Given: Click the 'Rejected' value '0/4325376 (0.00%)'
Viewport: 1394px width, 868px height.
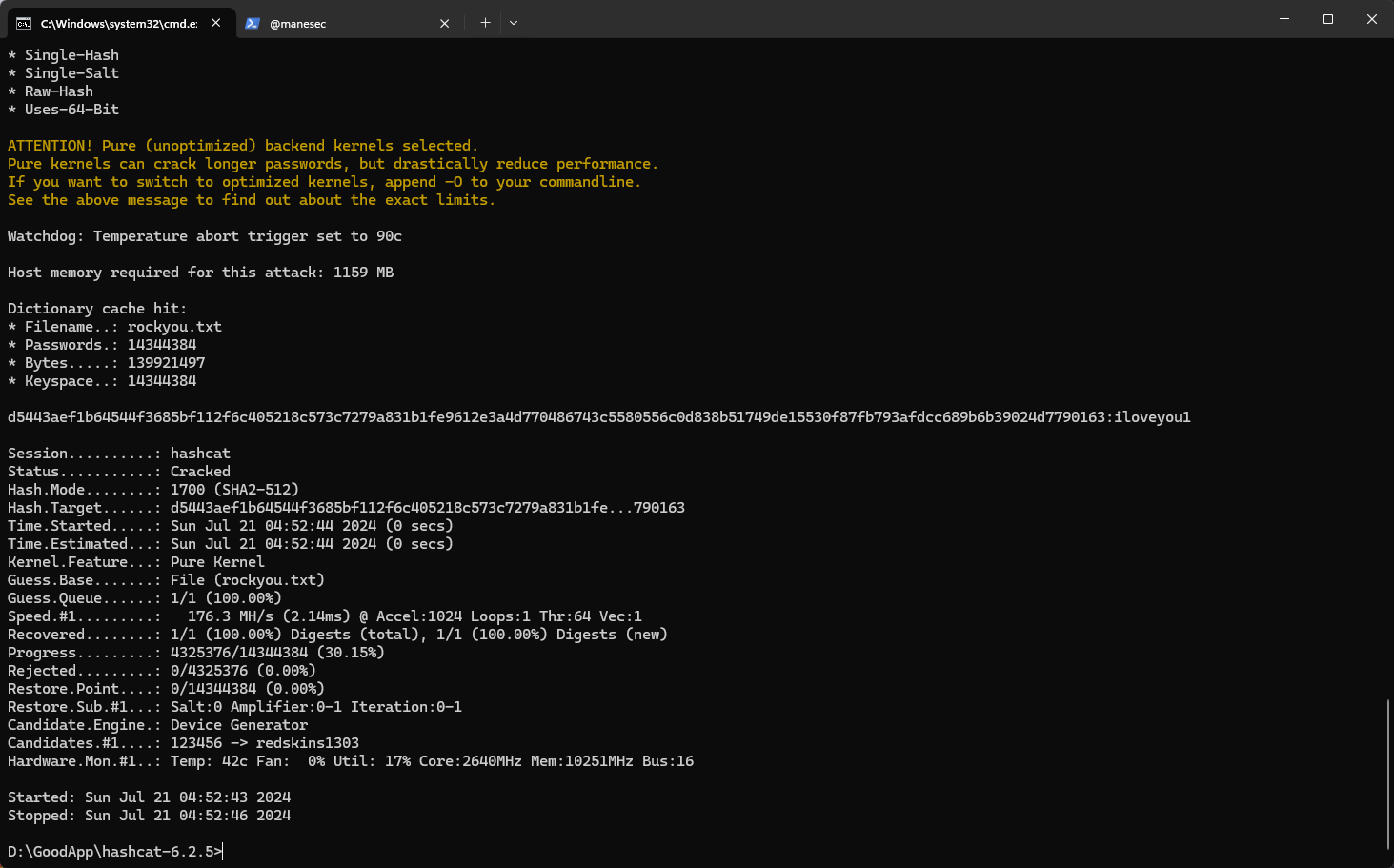Looking at the screenshot, I should click(243, 671).
